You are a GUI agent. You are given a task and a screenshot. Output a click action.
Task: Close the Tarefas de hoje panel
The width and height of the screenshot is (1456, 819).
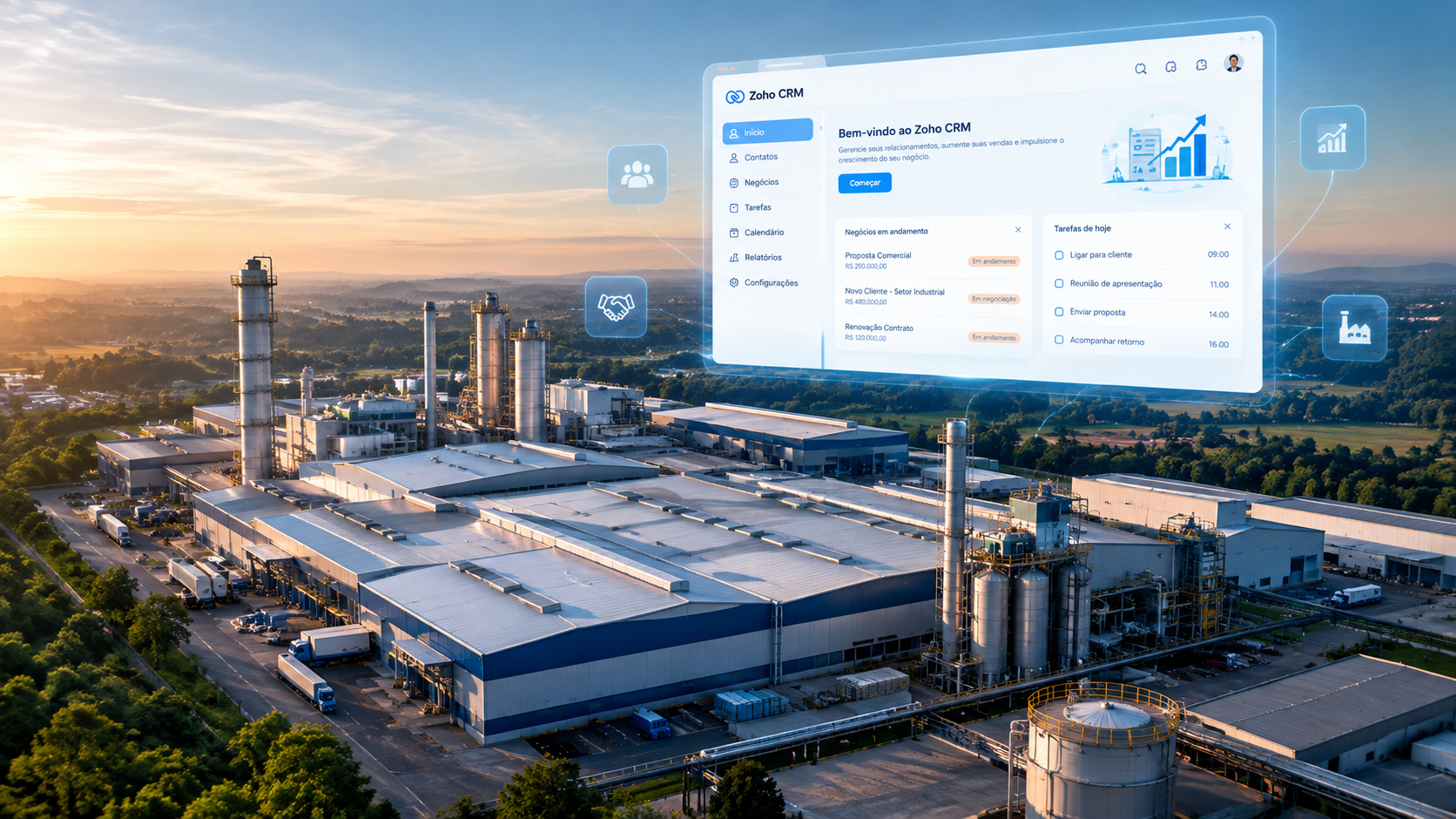pos(1227,227)
